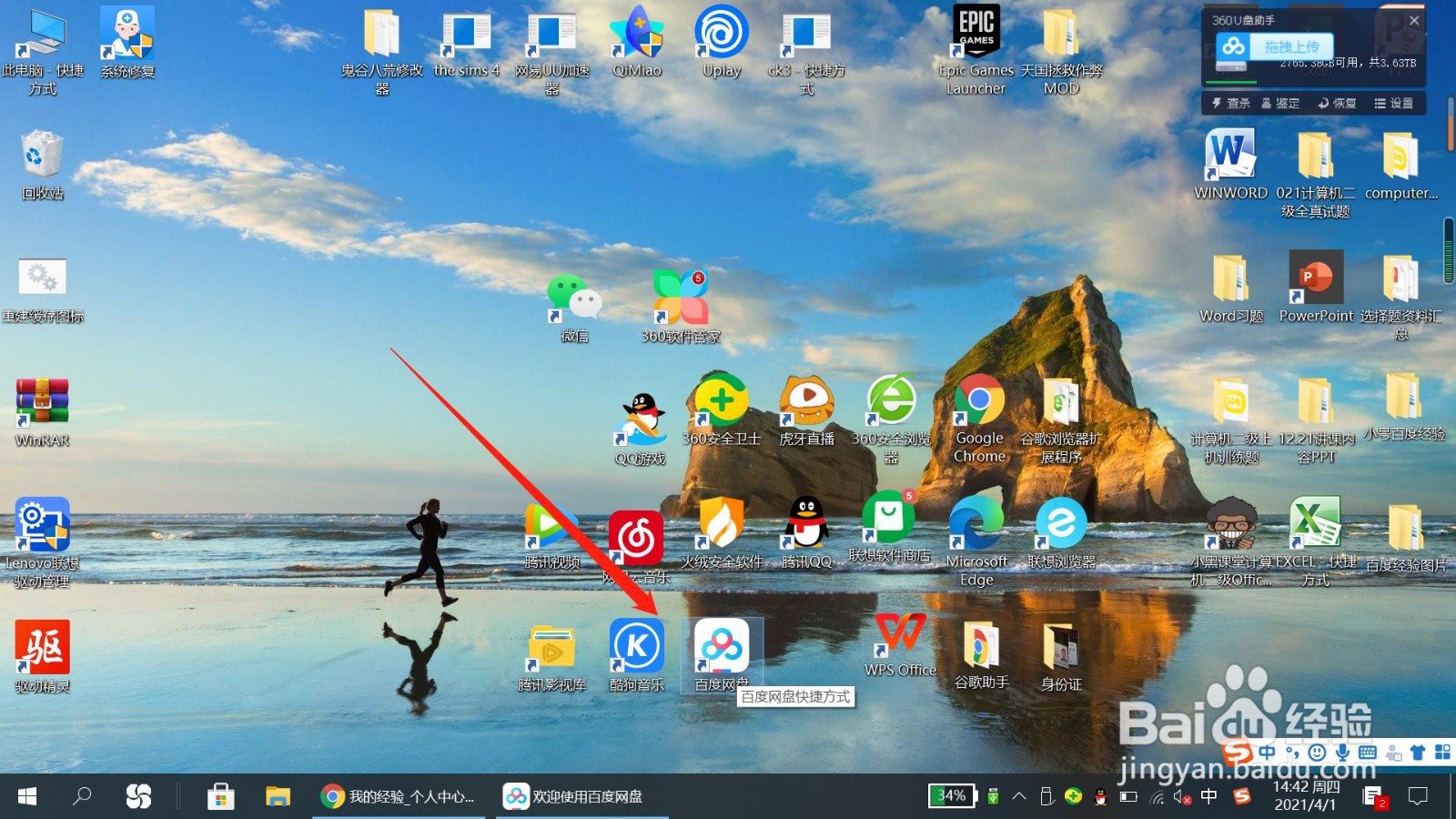Viewport: 1456px width, 819px height.
Task: Launch 虎牙直播 desktop shortcut
Action: [806, 411]
